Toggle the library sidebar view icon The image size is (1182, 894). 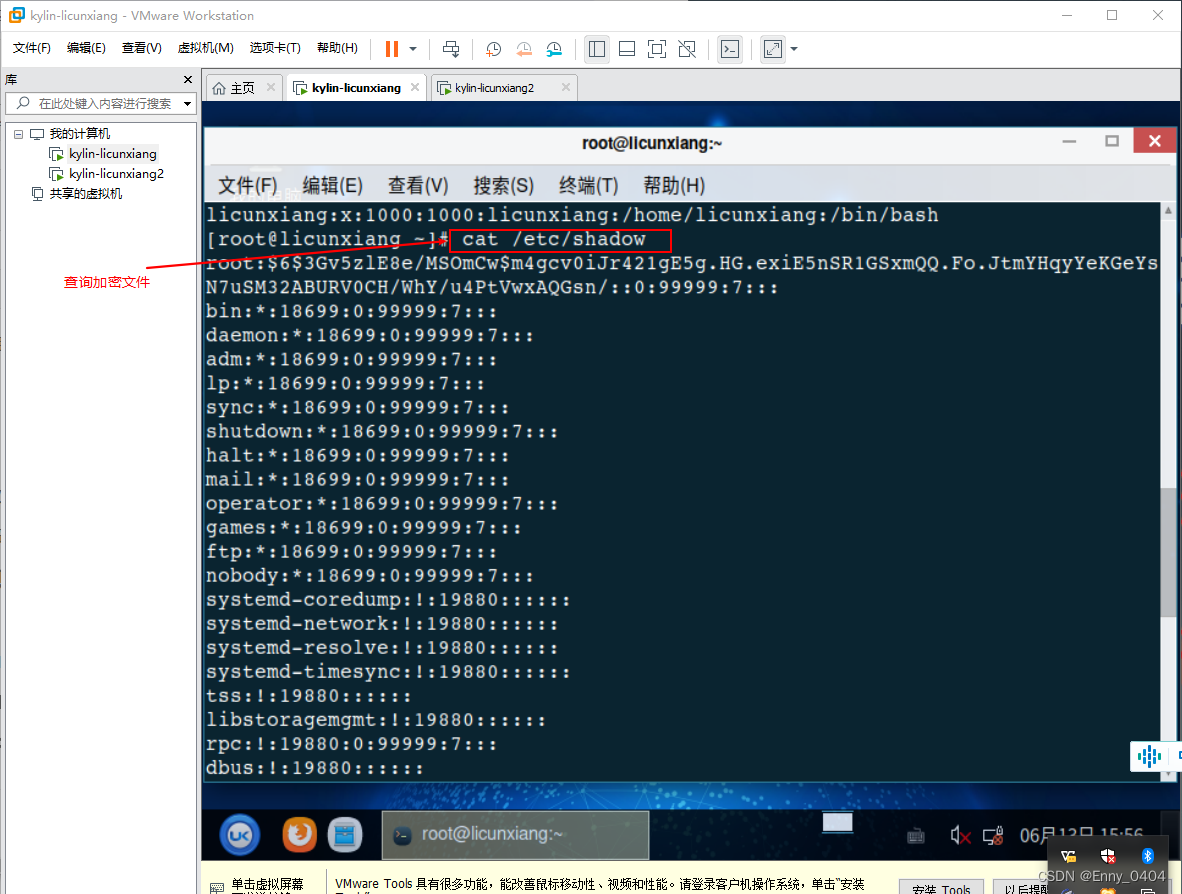(x=596, y=49)
